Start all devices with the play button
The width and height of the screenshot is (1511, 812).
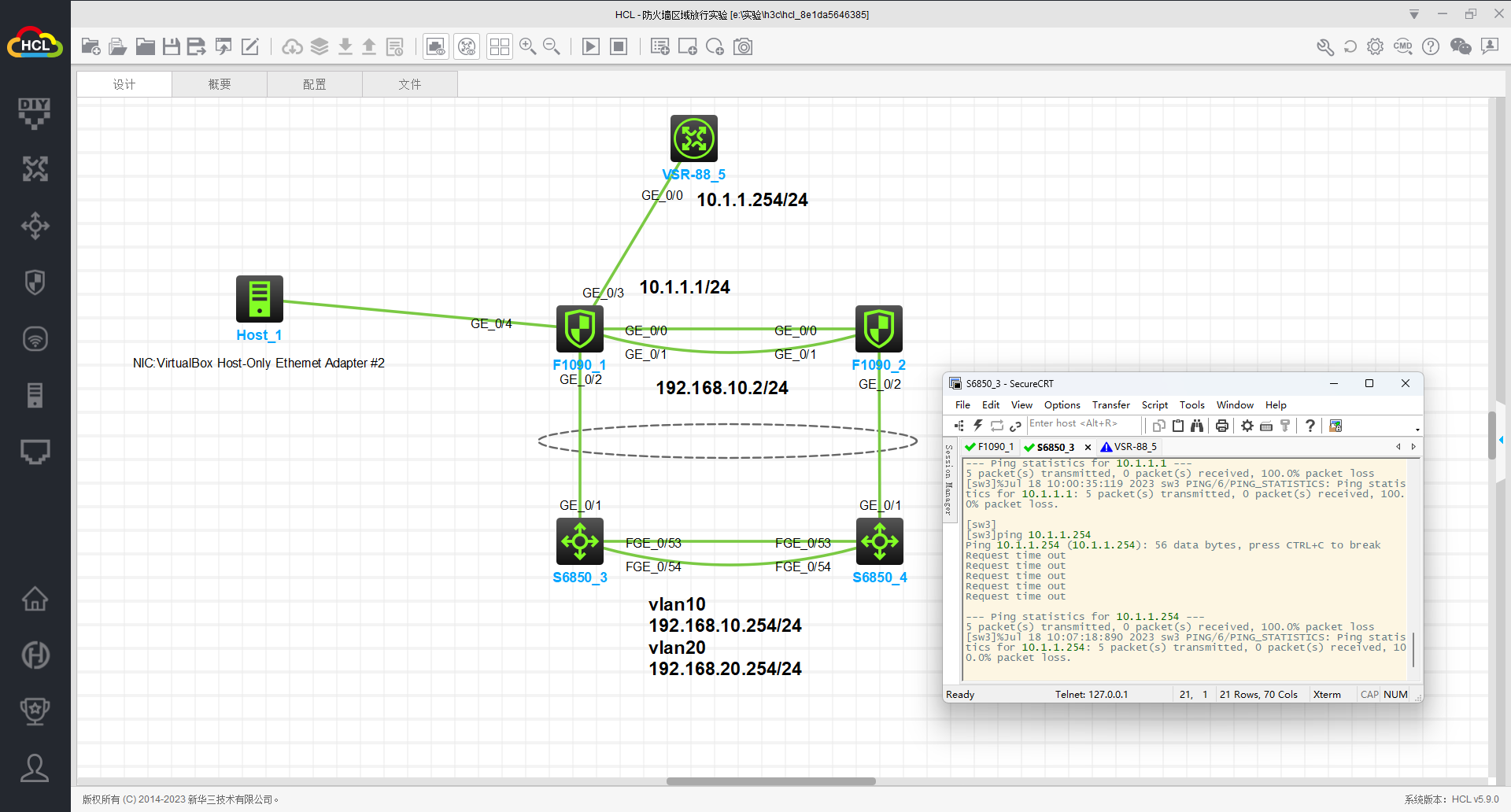(x=590, y=46)
